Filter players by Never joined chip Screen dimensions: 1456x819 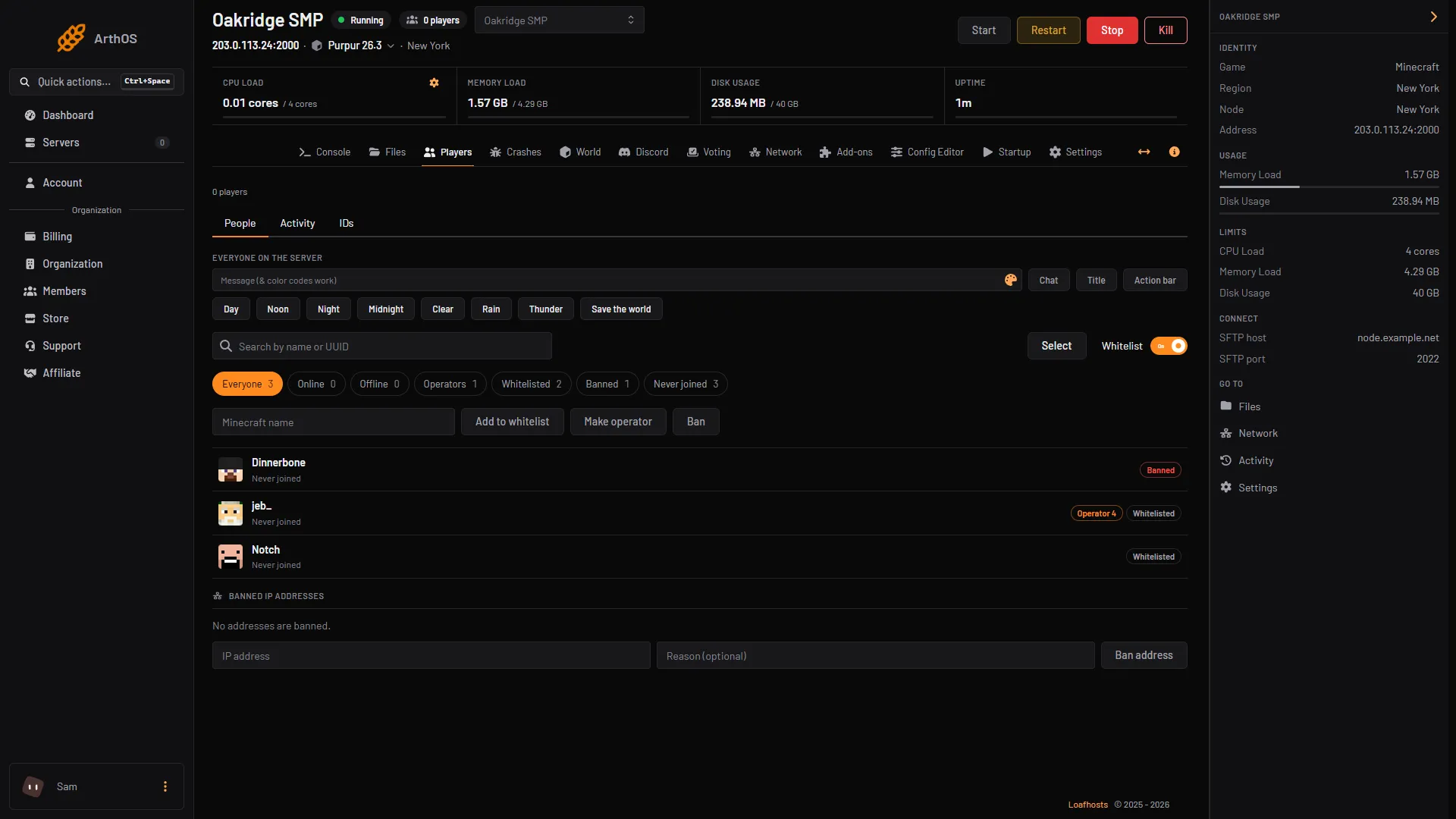(x=686, y=384)
